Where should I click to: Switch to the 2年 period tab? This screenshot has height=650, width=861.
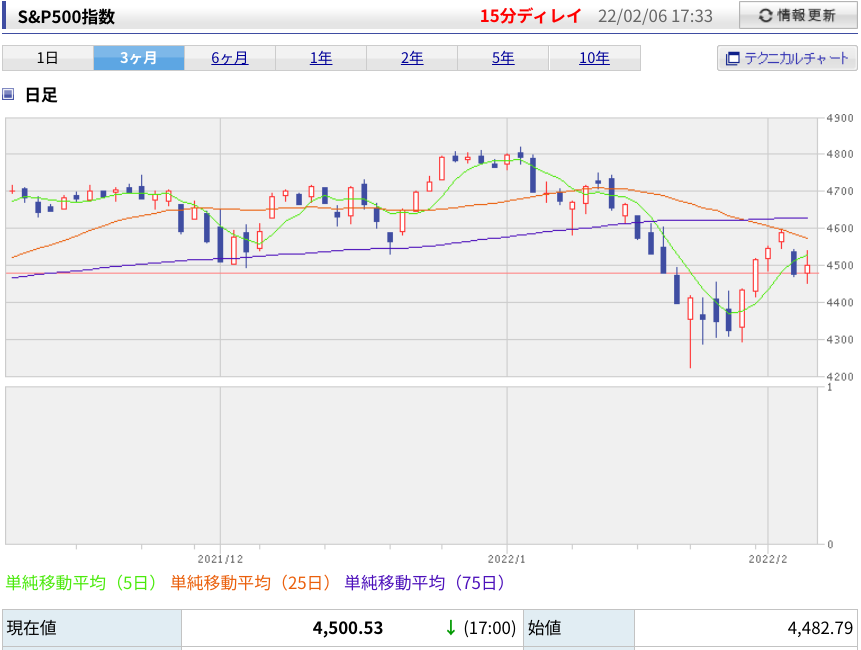pos(412,58)
